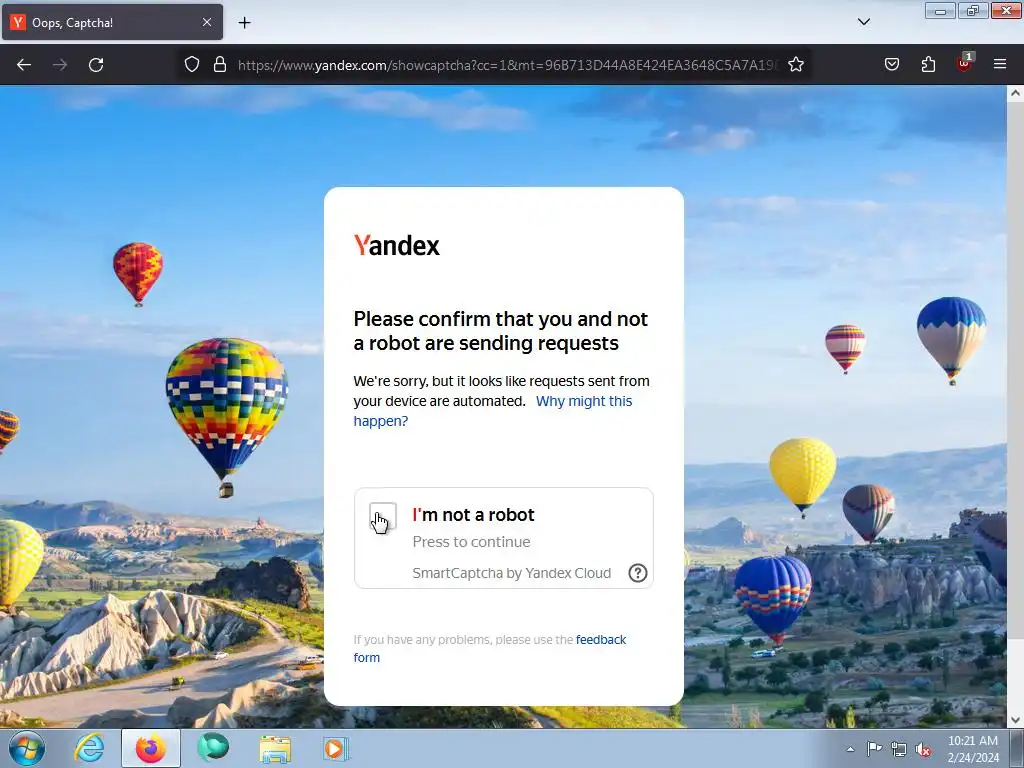Click the "Press to continue" text
This screenshot has width=1024, height=768.
(471, 541)
